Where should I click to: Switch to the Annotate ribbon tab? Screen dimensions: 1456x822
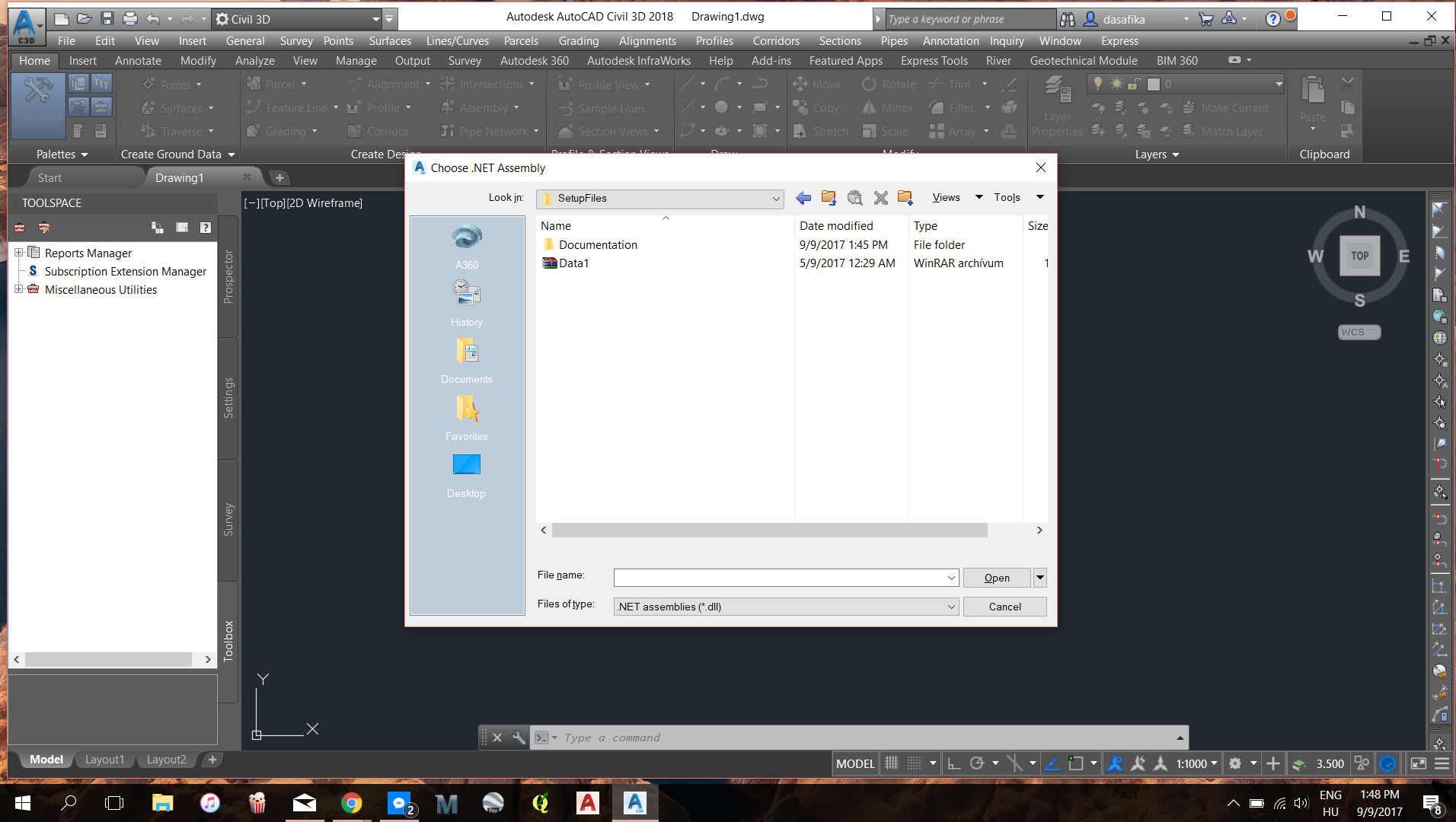click(x=137, y=60)
